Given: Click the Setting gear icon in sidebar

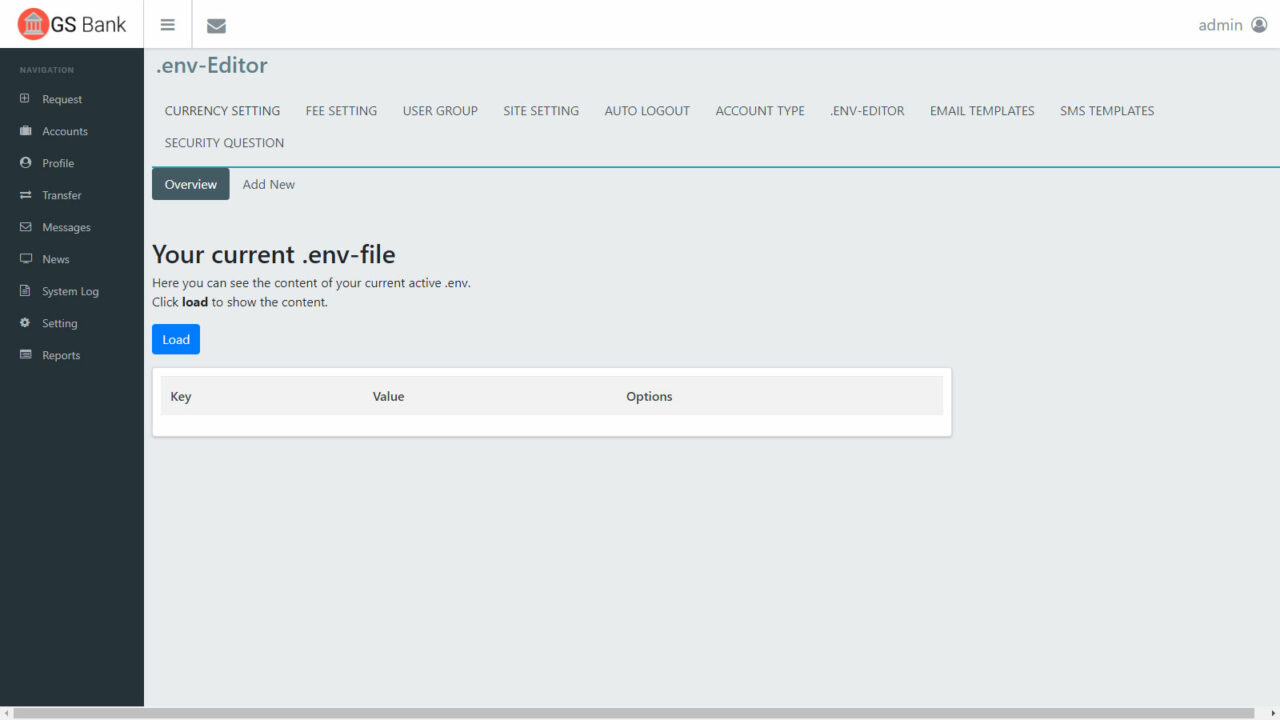Looking at the screenshot, I should pyautogui.click(x=25, y=323).
